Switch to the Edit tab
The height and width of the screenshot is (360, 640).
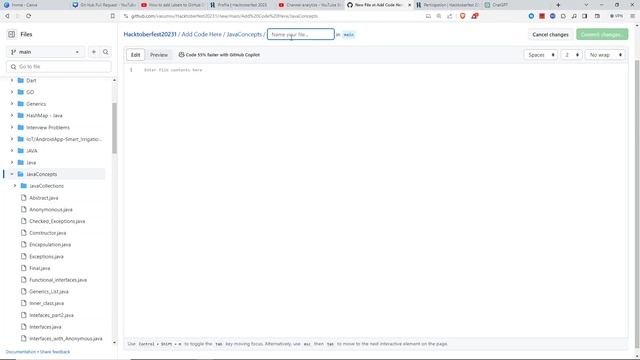(136, 55)
